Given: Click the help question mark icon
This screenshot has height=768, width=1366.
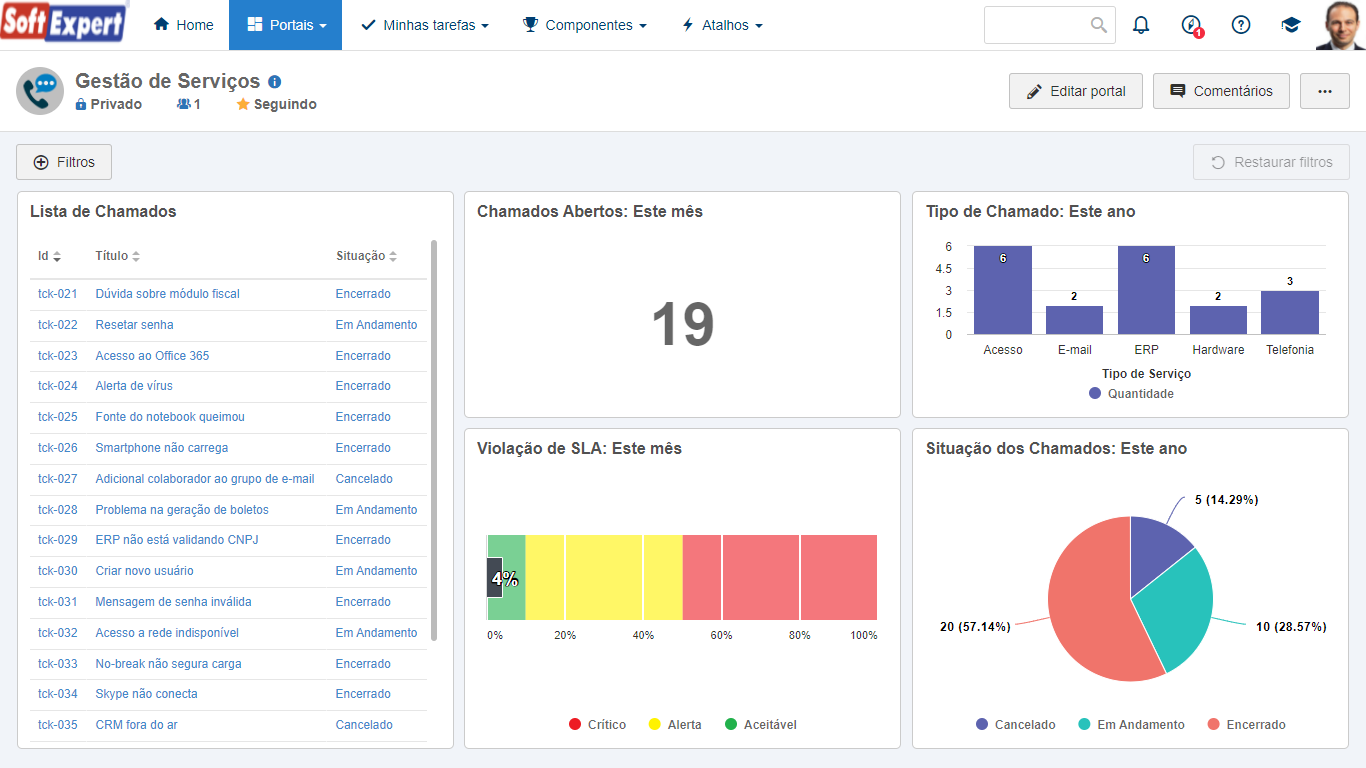Looking at the screenshot, I should (x=1241, y=25).
